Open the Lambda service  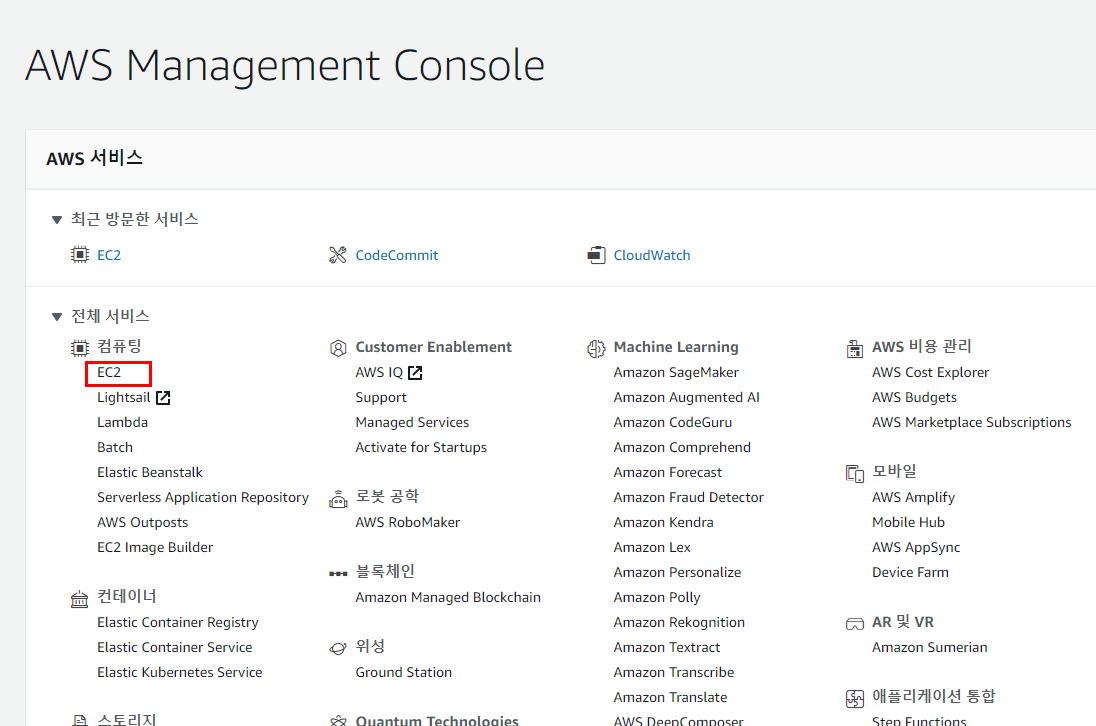122,422
